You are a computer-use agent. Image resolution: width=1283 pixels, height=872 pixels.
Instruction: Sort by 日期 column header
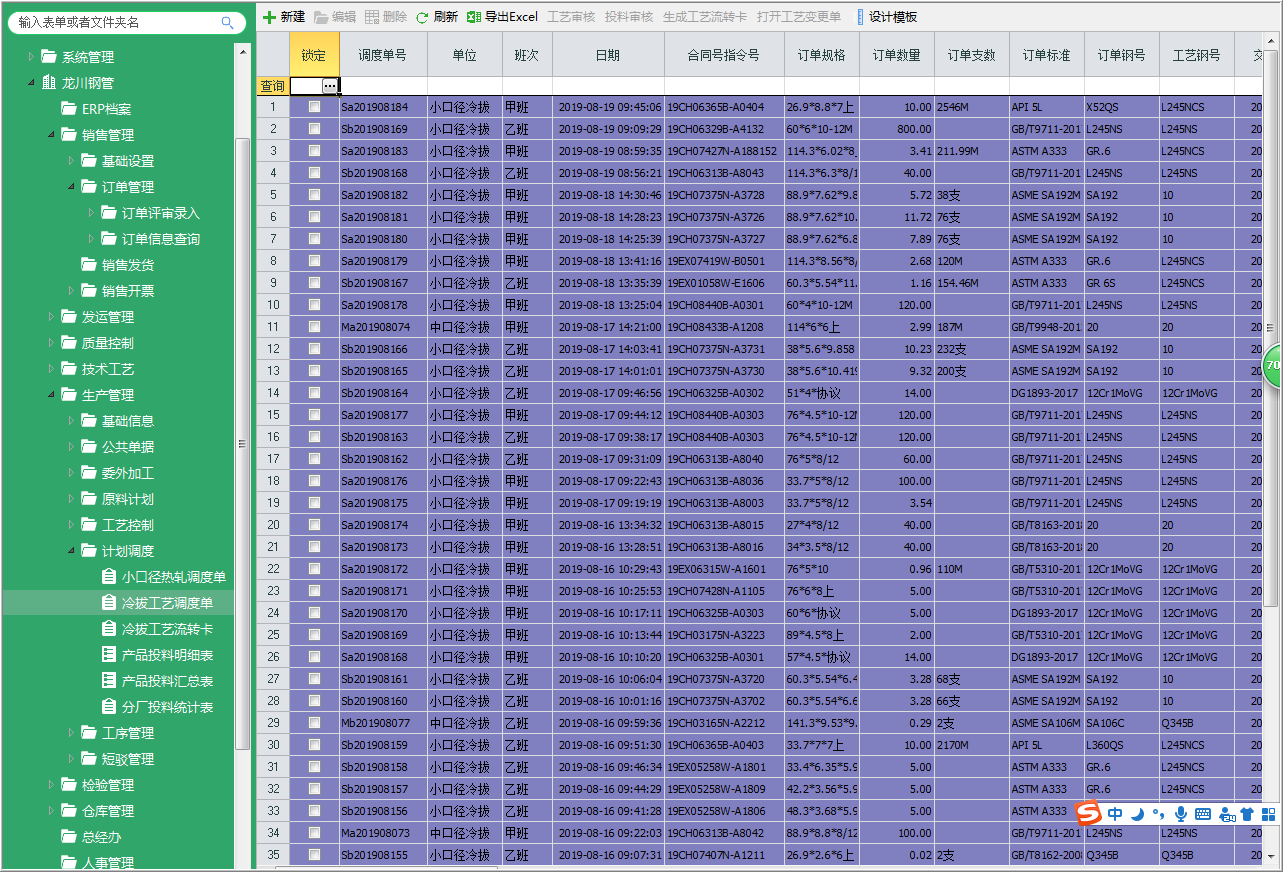tap(608, 55)
